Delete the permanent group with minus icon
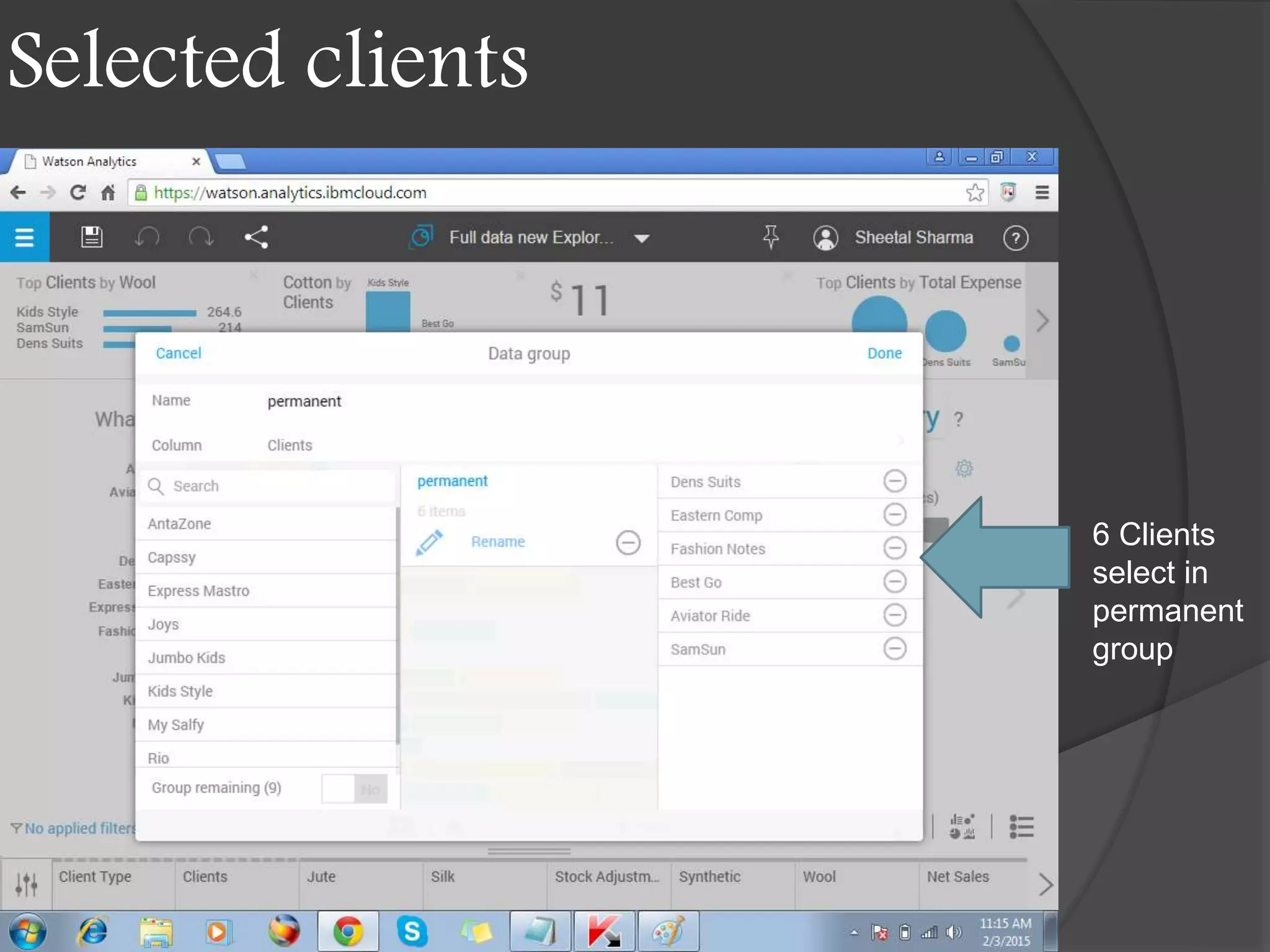1270x952 pixels. point(628,542)
